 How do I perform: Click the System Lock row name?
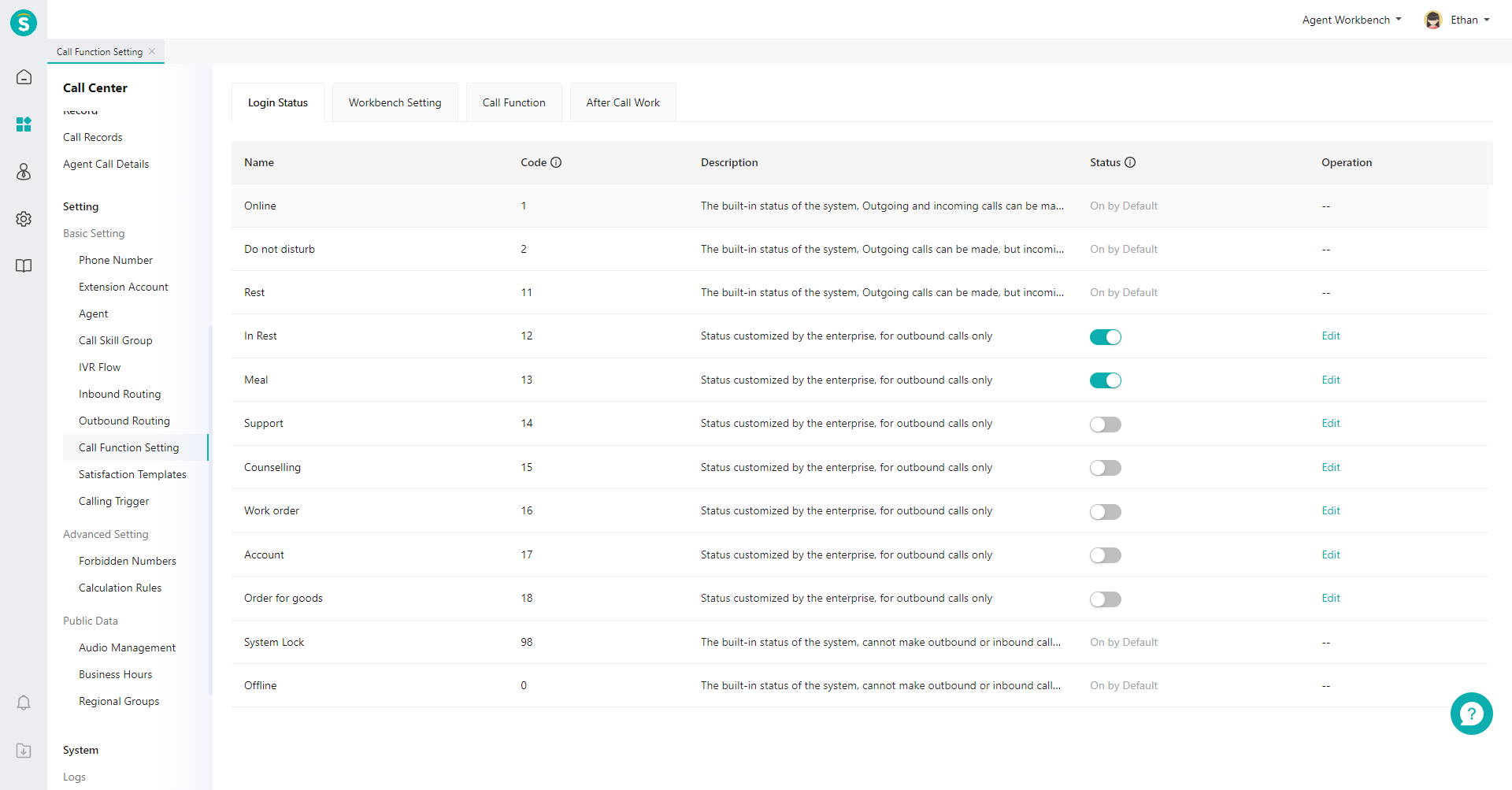coord(274,642)
